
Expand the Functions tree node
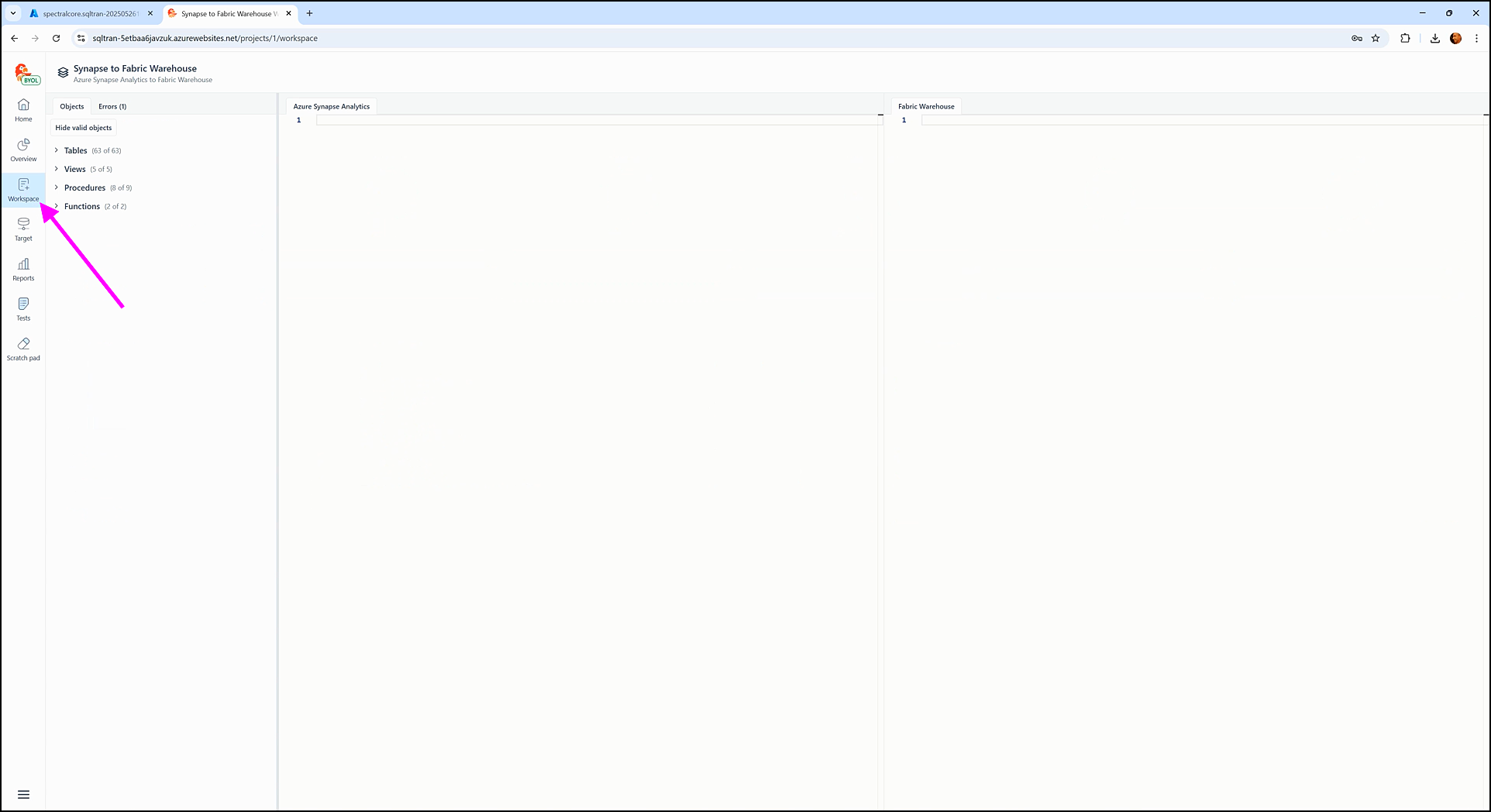pyautogui.click(x=57, y=206)
